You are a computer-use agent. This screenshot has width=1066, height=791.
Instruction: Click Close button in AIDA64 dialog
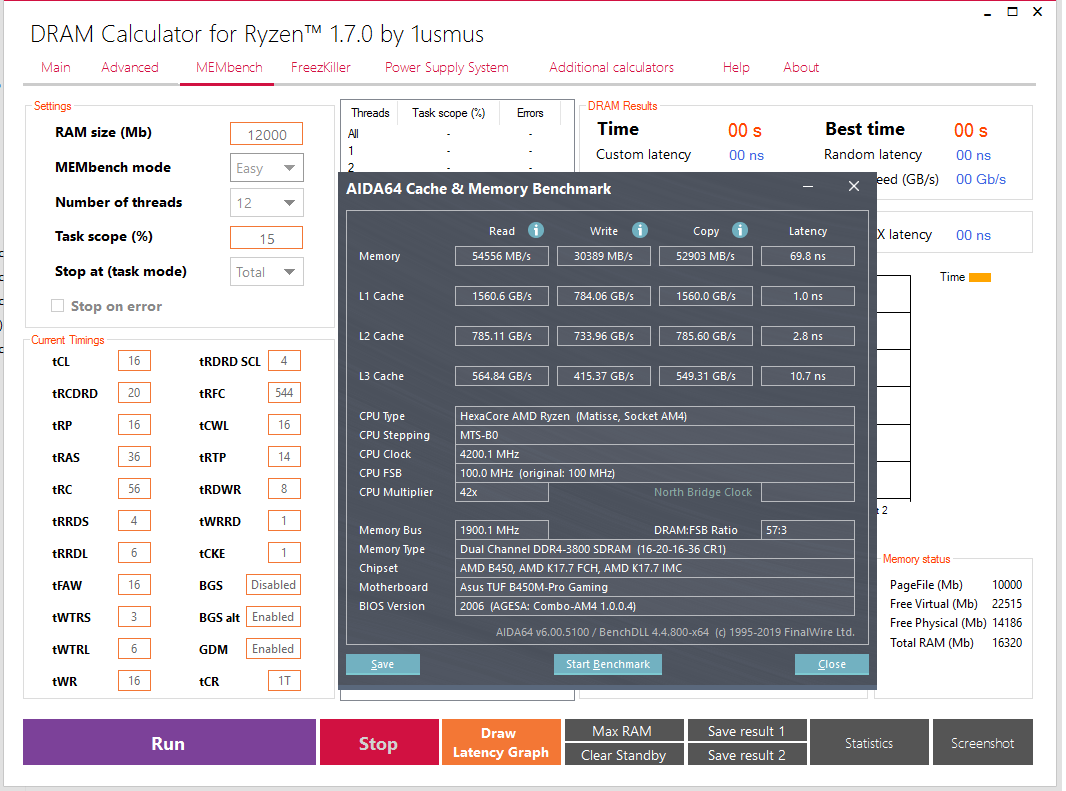(831, 664)
